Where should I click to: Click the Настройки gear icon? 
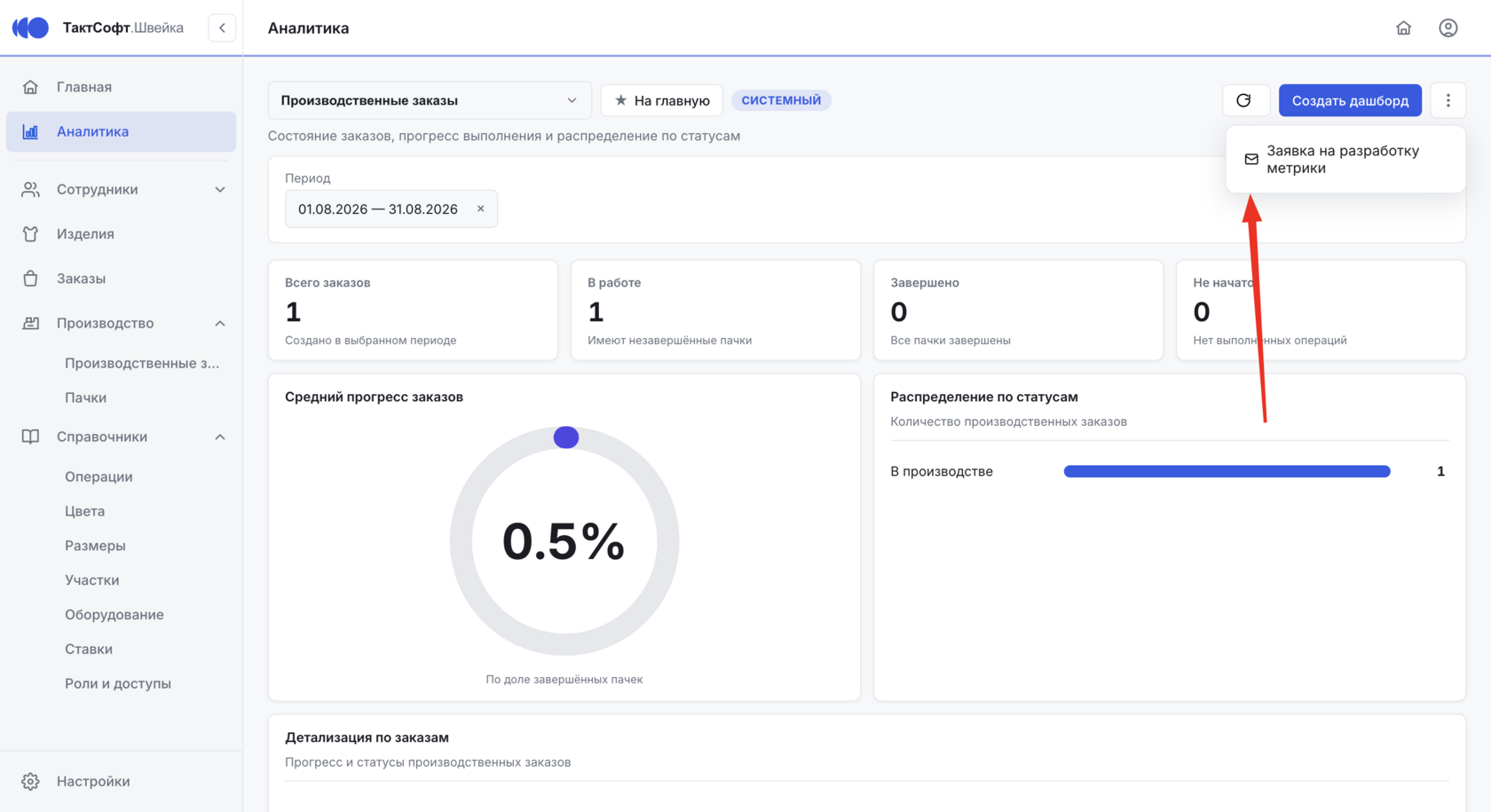30,781
